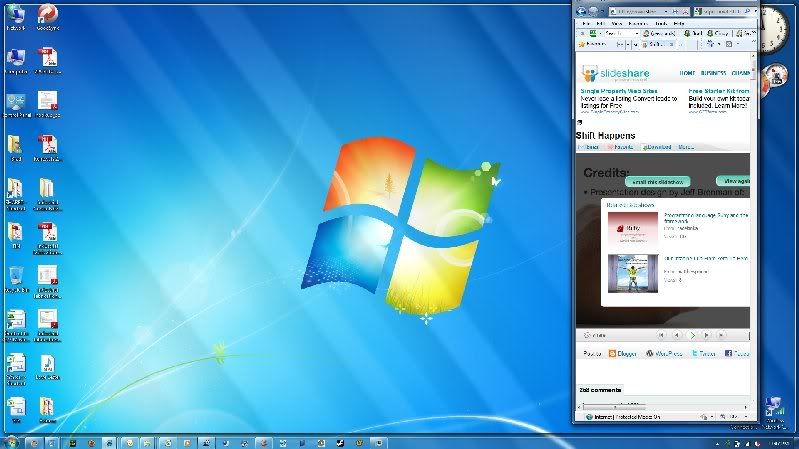Viewport: 799px width, 449px height.
Task: Click the 'Shift Happens' page heading
Action: (x=605, y=136)
